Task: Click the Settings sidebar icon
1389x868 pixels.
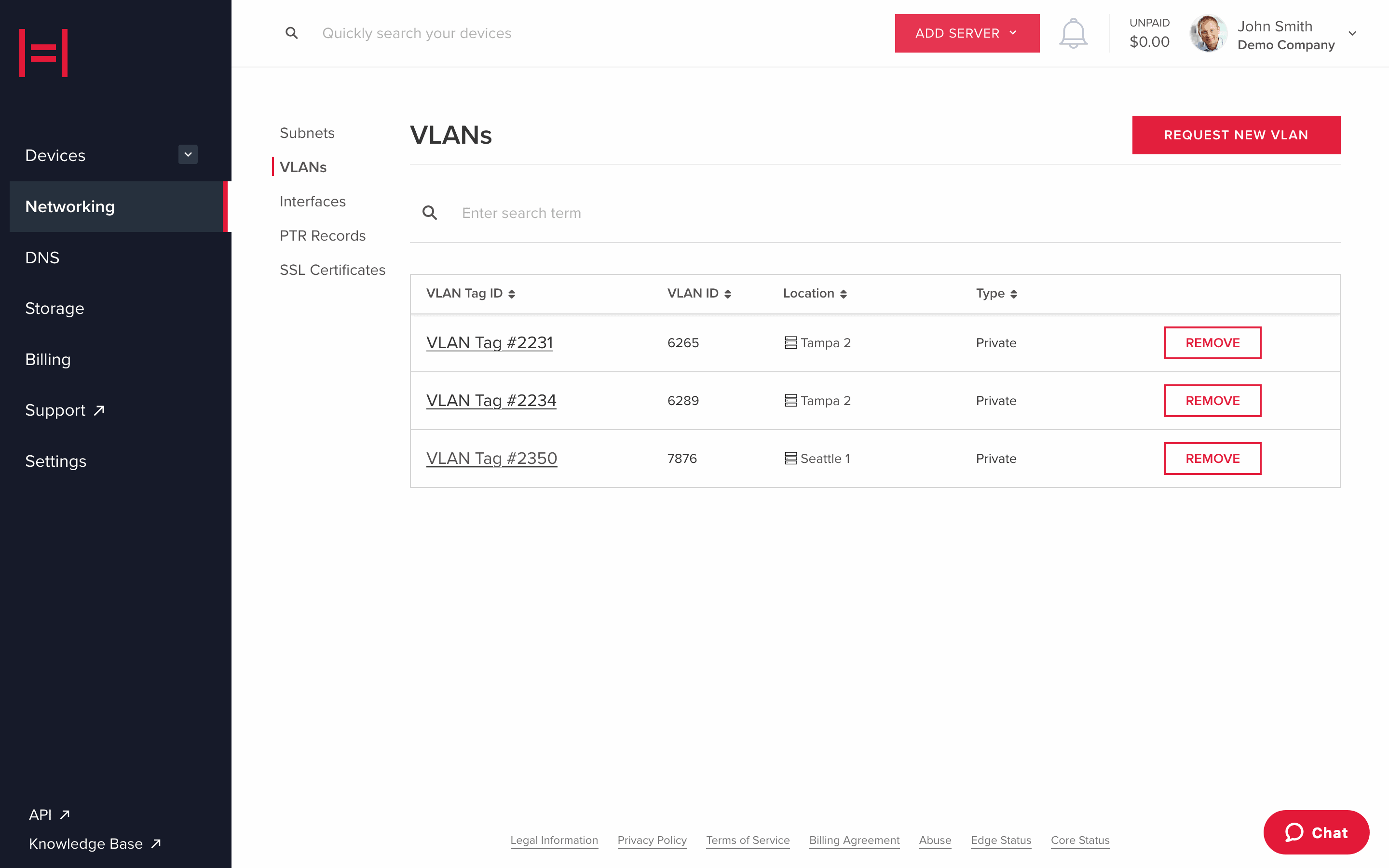Action: click(x=56, y=460)
